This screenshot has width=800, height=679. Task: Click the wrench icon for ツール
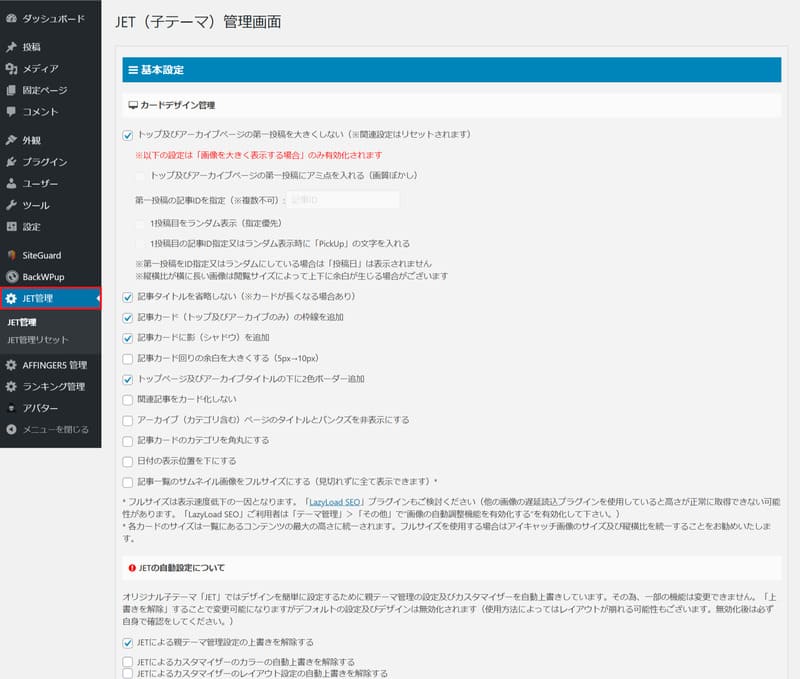(x=11, y=205)
